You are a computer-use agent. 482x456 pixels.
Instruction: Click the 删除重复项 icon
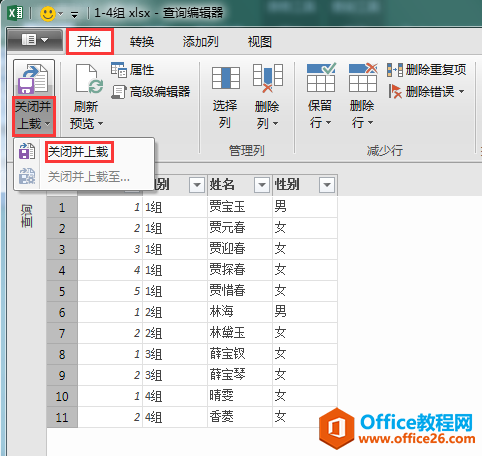(x=395, y=70)
